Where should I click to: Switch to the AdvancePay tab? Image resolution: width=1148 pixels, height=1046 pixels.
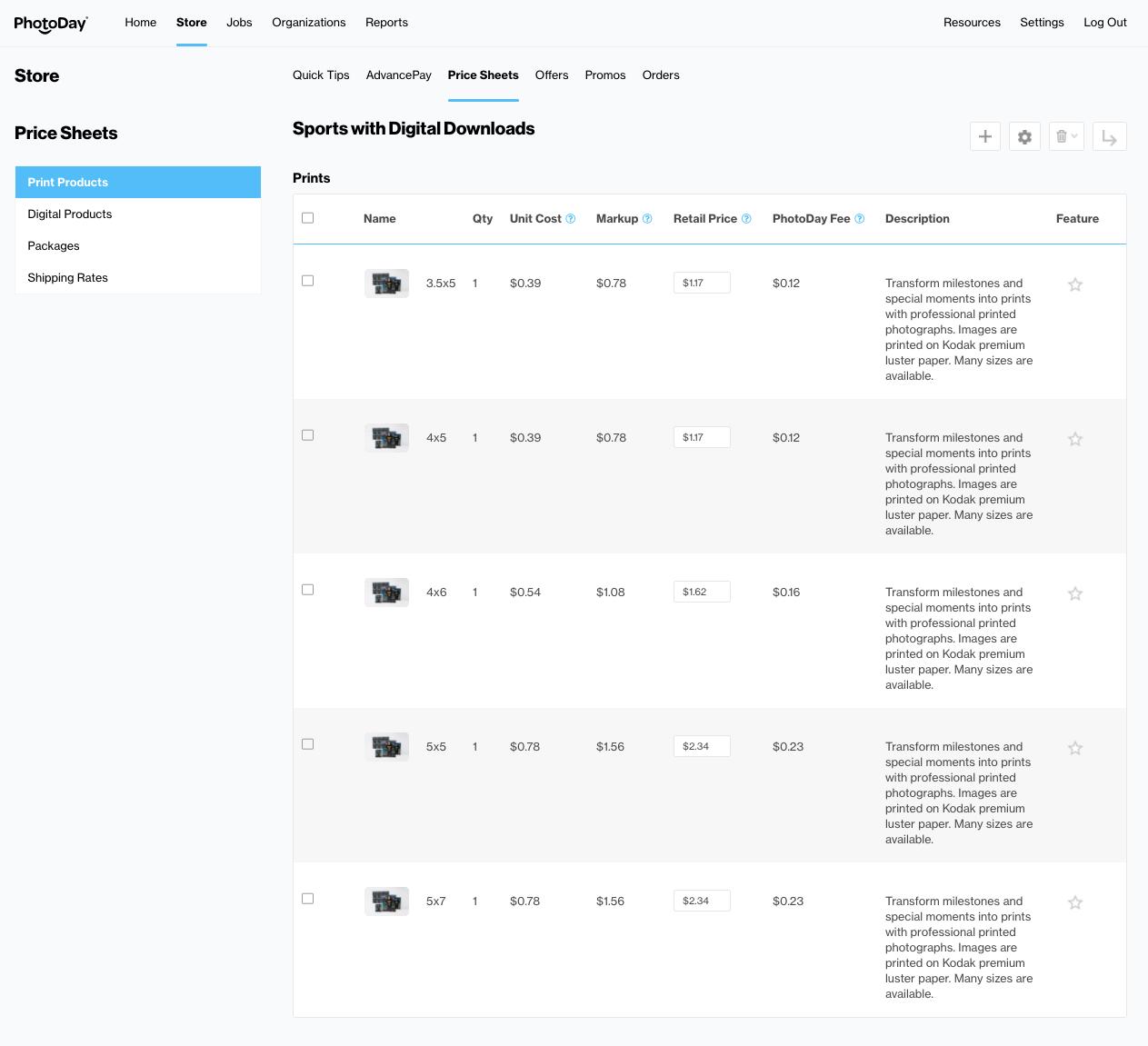(x=398, y=75)
